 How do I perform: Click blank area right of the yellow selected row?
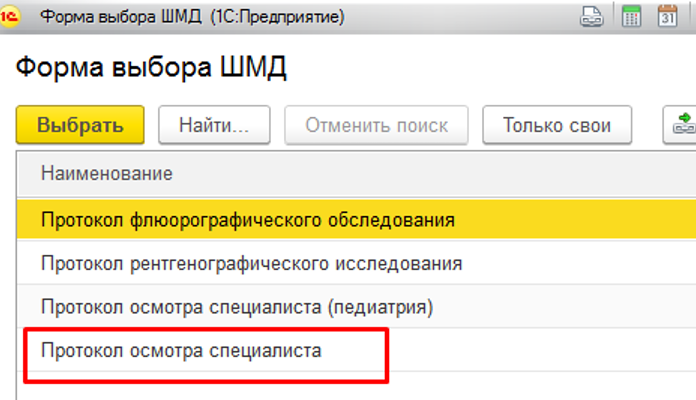[580, 219]
